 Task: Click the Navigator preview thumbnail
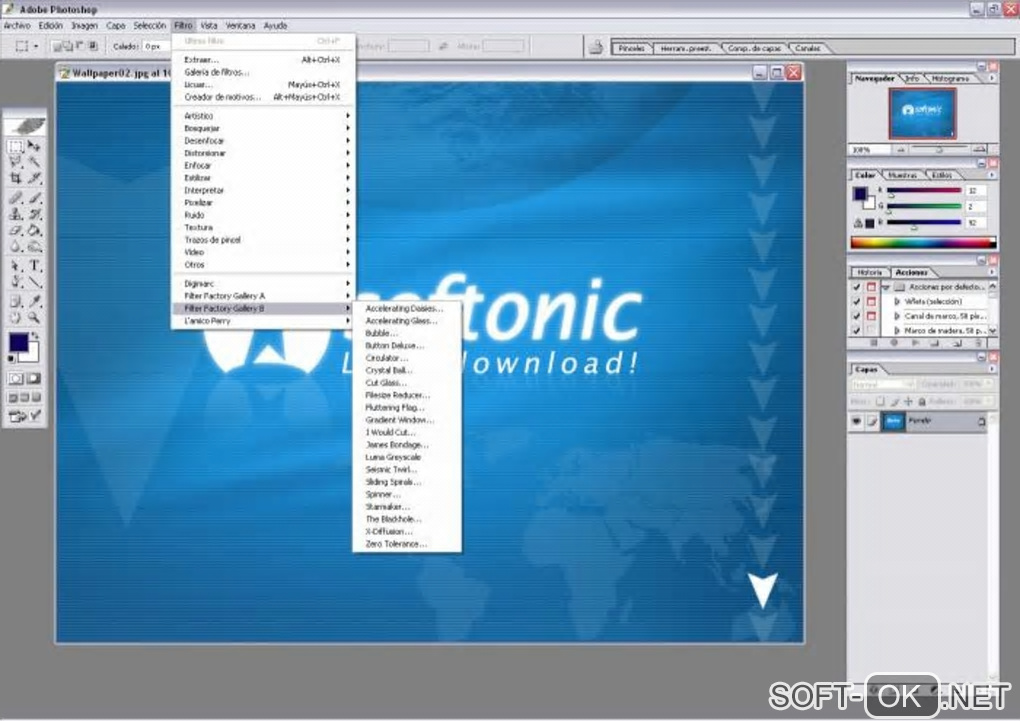pos(922,114)
